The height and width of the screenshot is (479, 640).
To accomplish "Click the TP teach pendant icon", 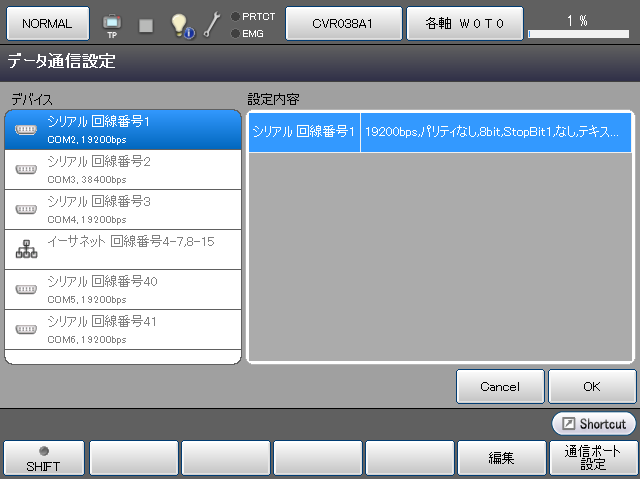I will point(111,23).
